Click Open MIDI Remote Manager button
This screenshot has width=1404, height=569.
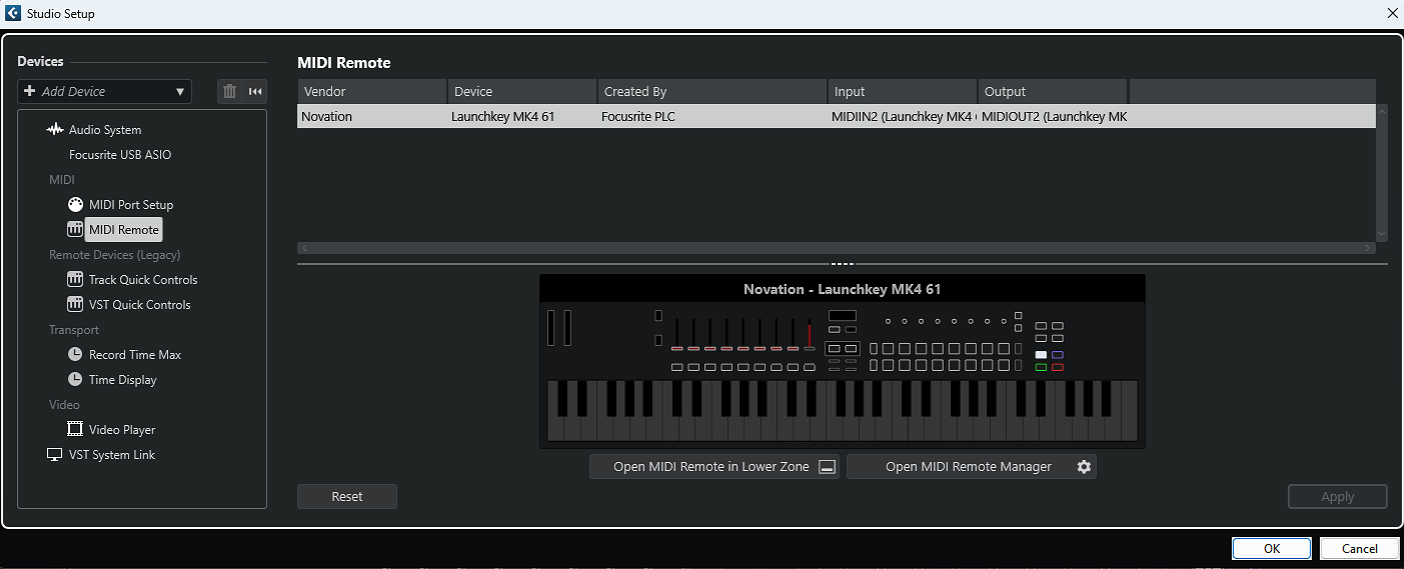pos(970,467)
